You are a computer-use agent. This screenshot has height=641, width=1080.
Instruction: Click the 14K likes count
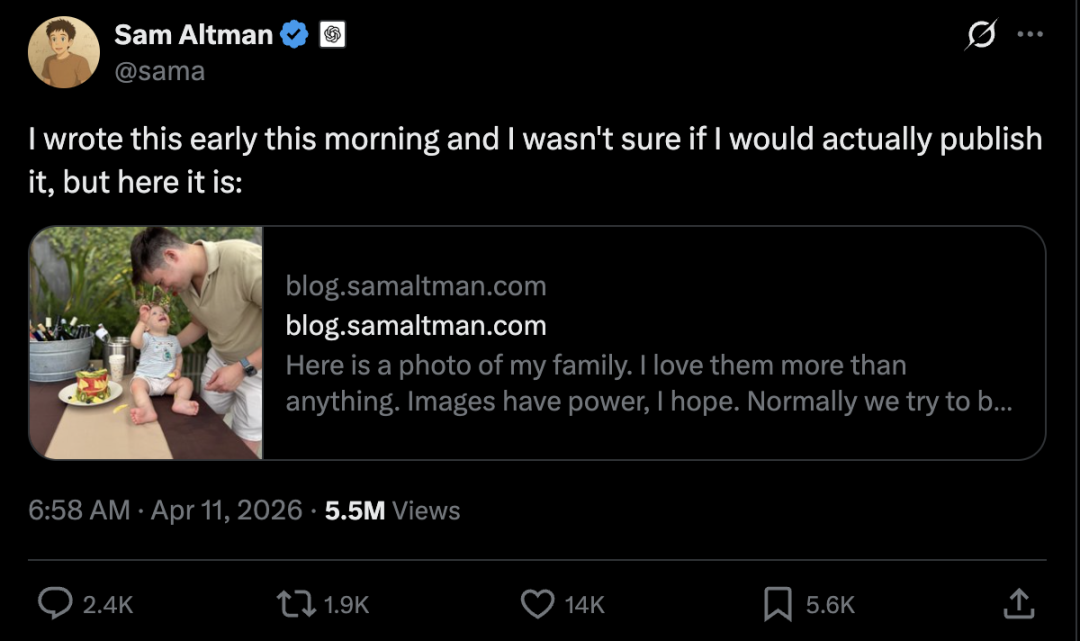pyautogui.click(x=584, y=604)
